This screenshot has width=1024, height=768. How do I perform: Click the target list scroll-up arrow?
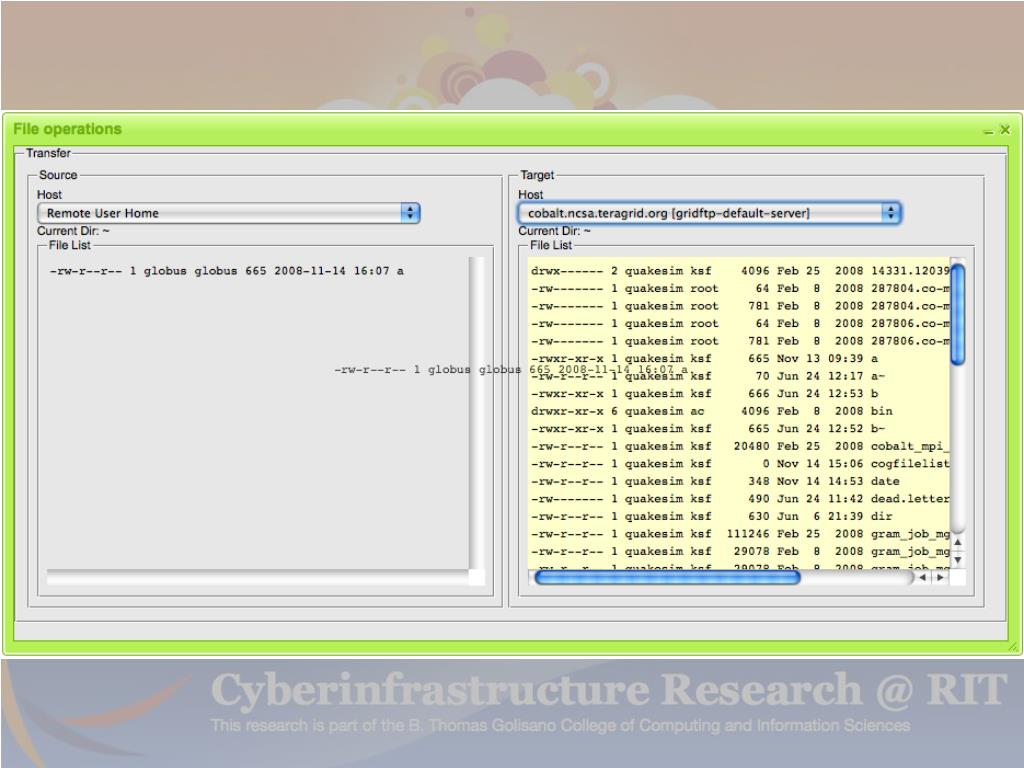[x=957, y=542]
